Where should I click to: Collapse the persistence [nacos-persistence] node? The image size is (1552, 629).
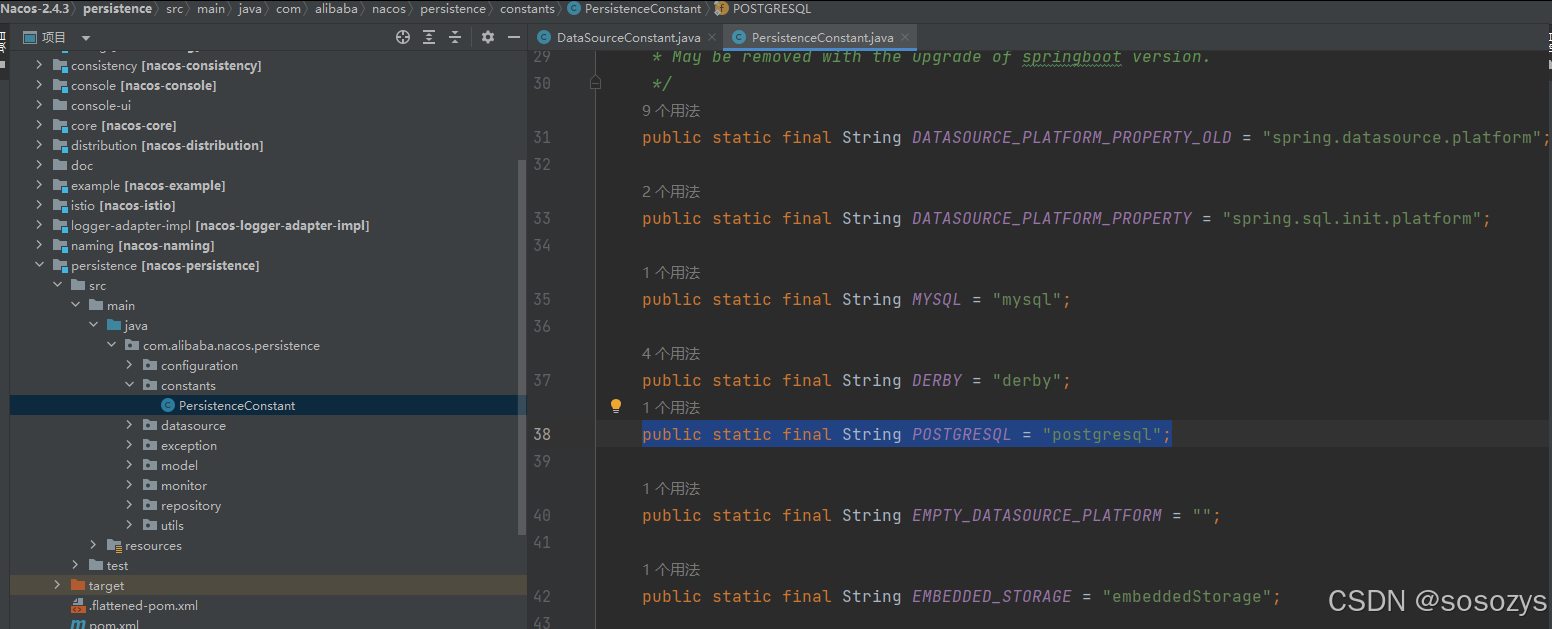pos(39,265)
